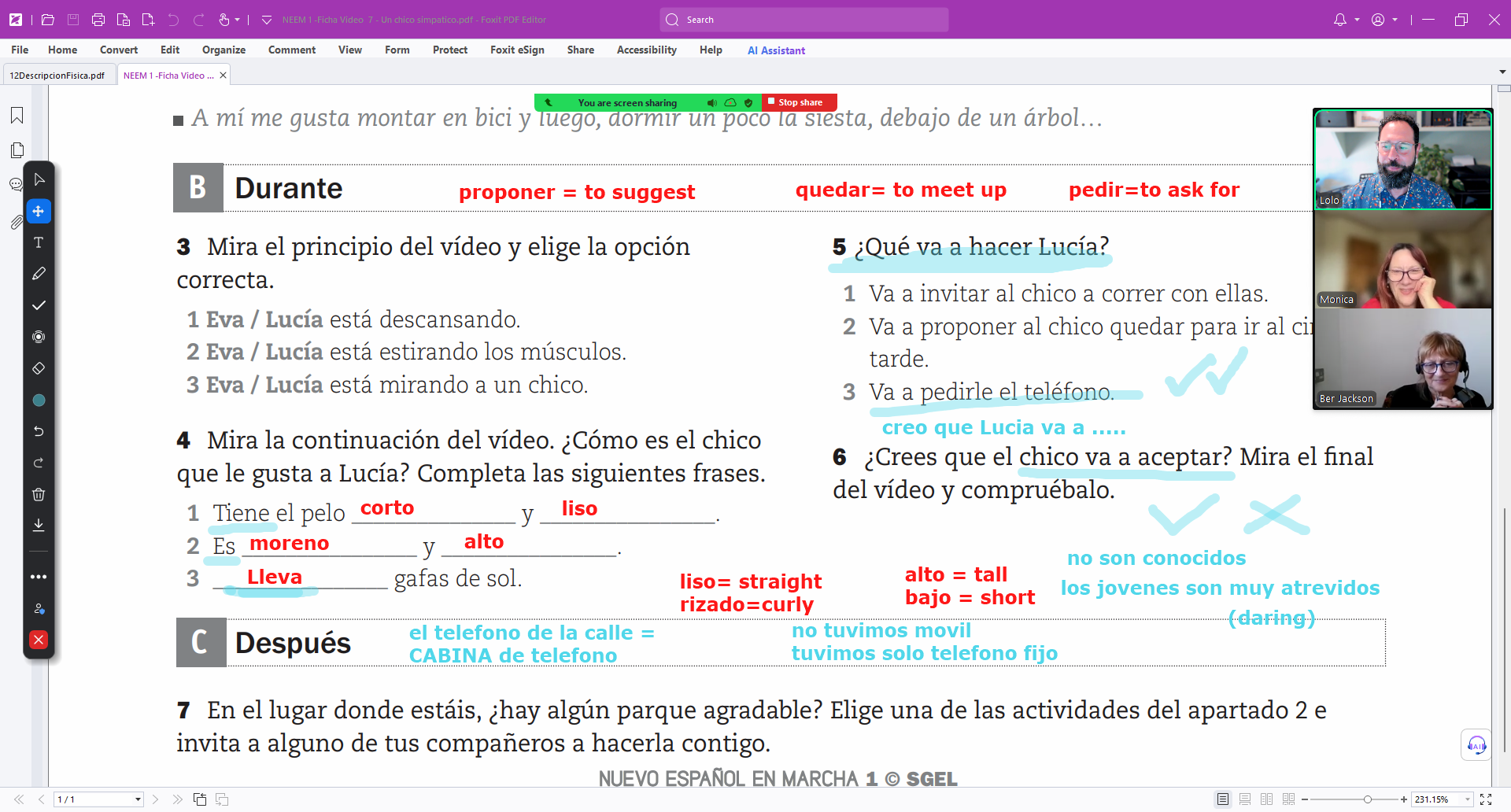The width and height of the screenshot is (1511, 812).
Task: Redo using the title bar arrow
Action: point(199,20)
